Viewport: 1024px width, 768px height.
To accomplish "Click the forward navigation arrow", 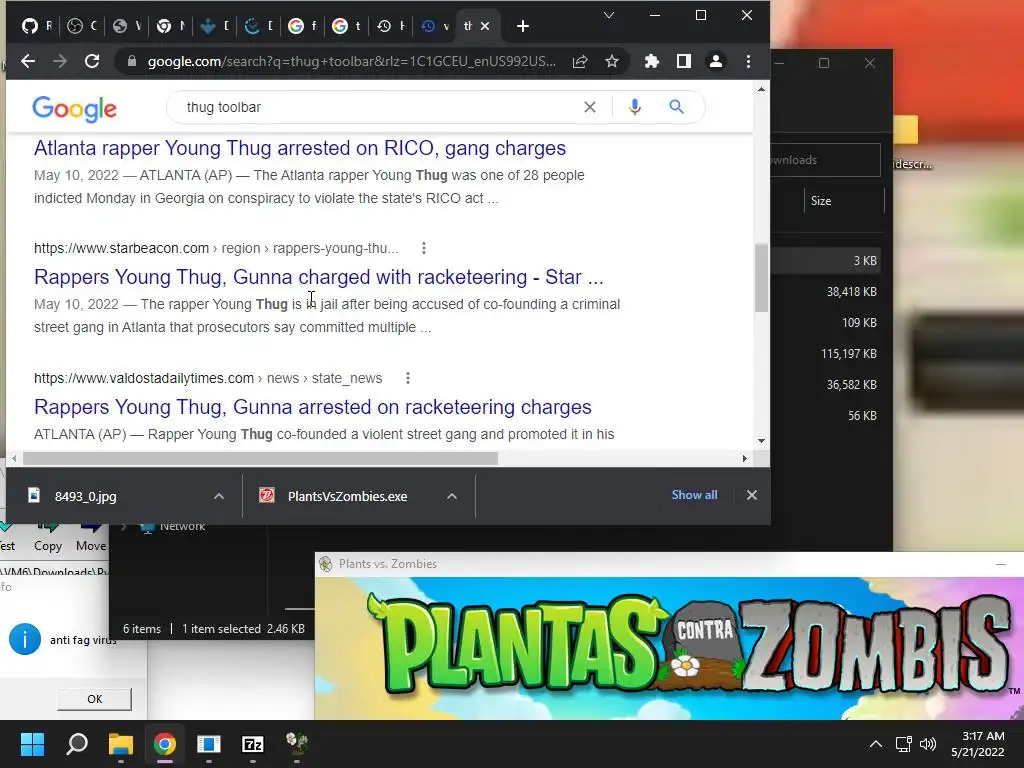I will (60, 61).
